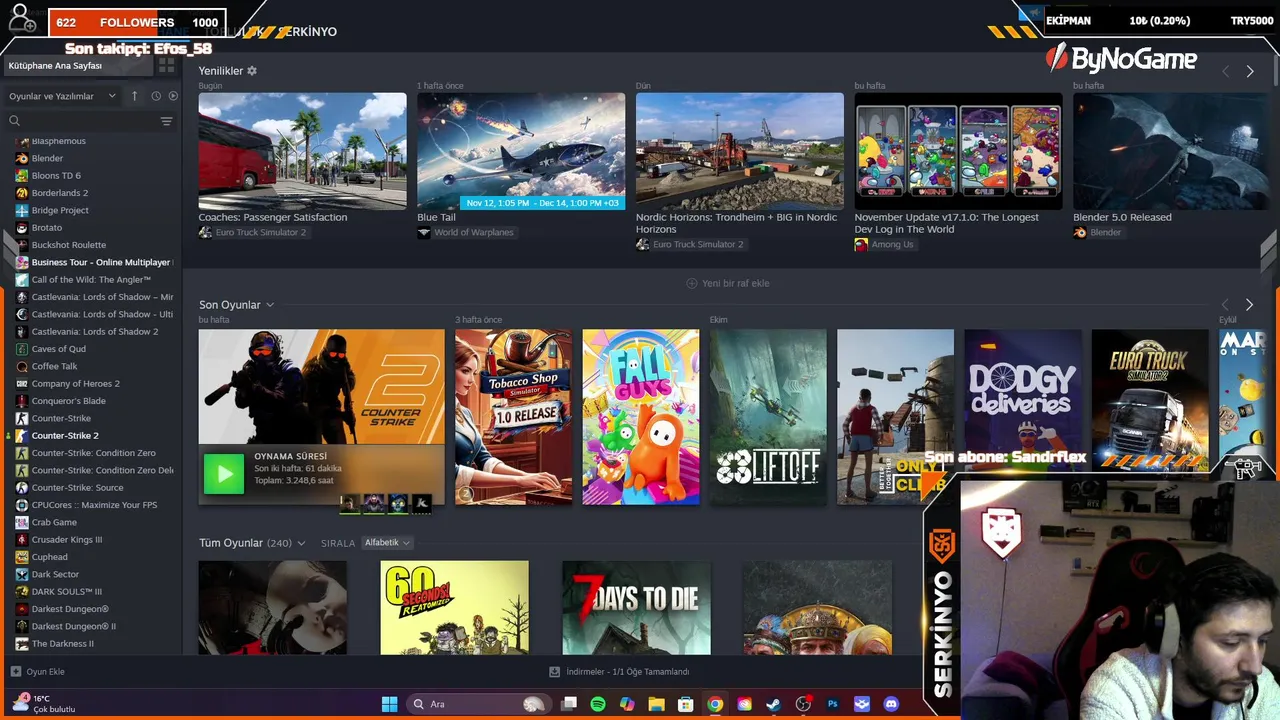Image resolution: width=1280 pixels, height=720 pixels.
Task: Select Brotato in the library list
Action: (46, 228)
